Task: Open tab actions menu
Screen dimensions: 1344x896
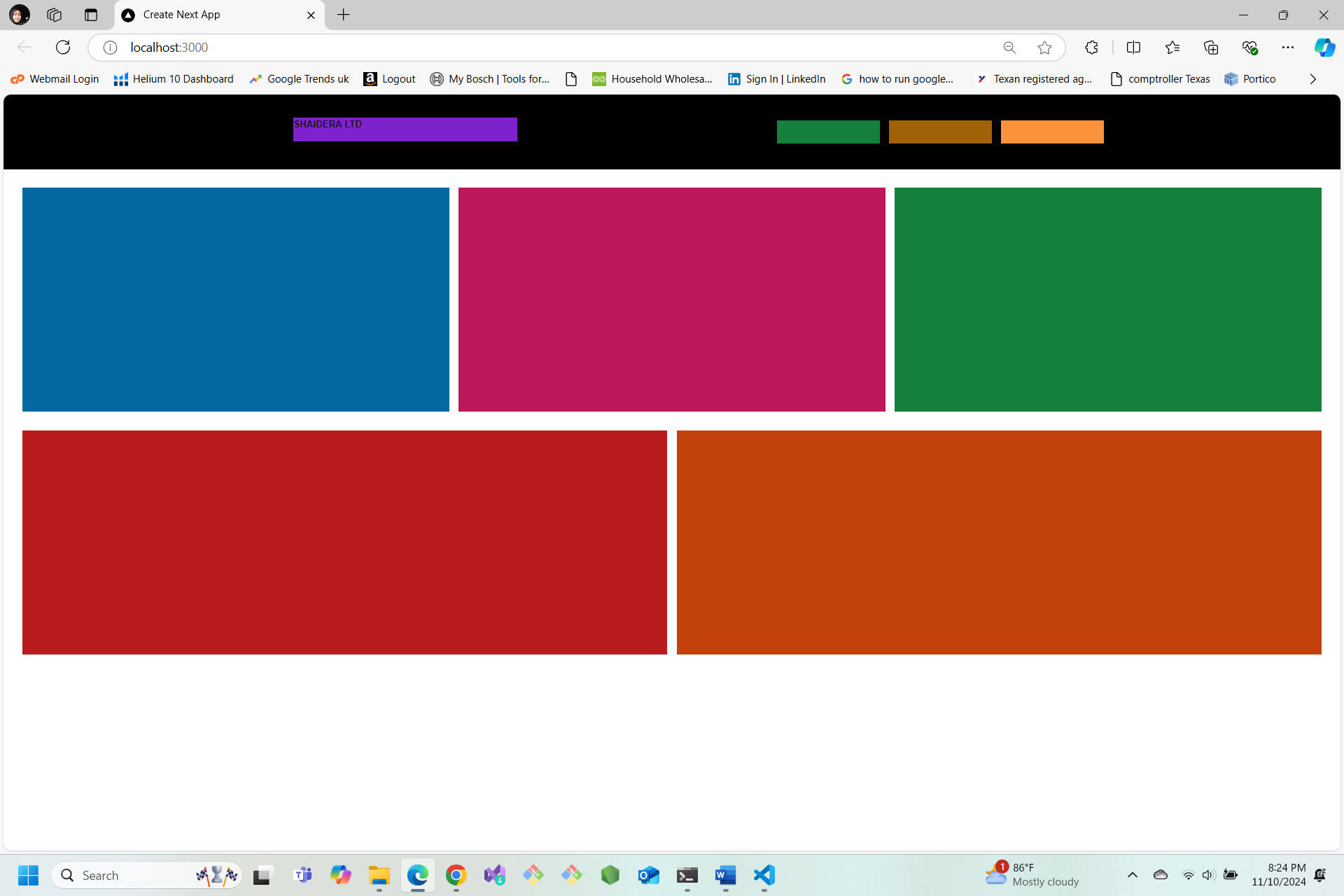Action: (x=90, y=15)
